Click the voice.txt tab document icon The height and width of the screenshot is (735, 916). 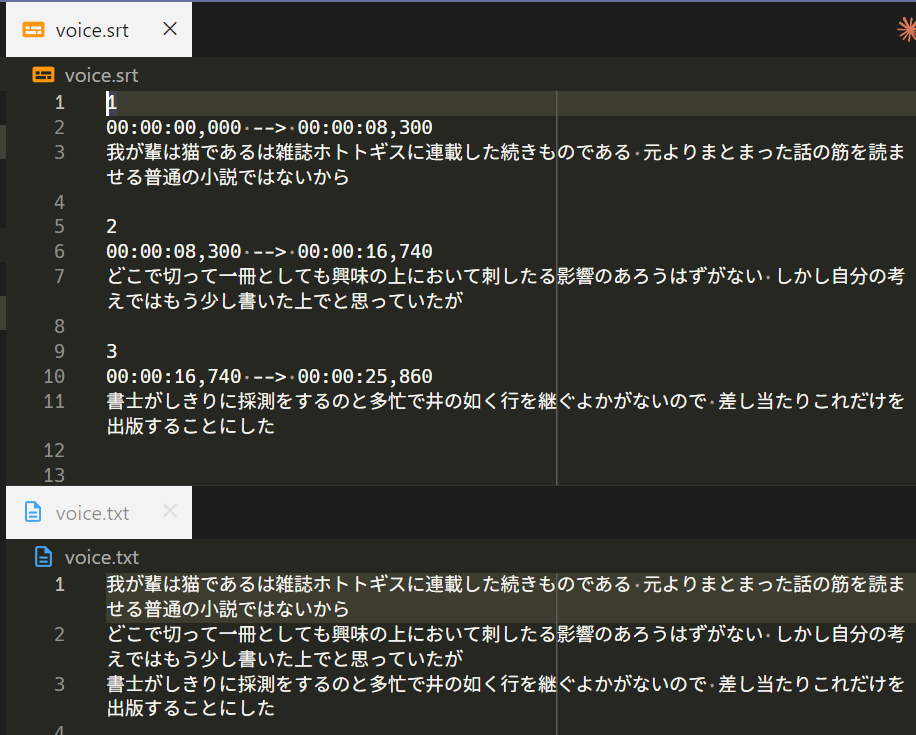point(33,513)
